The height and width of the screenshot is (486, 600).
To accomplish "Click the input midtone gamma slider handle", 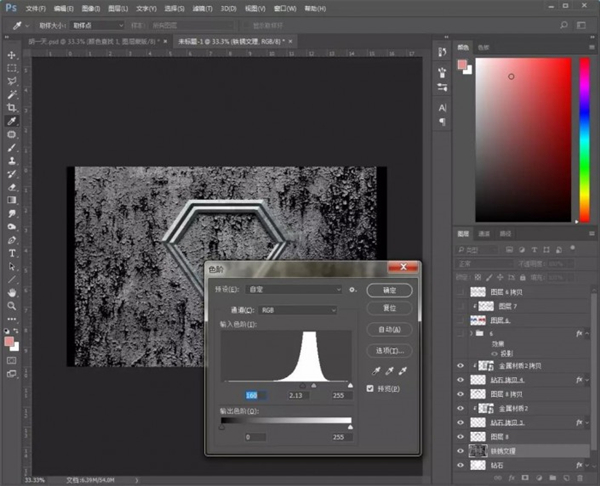I will 314,385.
